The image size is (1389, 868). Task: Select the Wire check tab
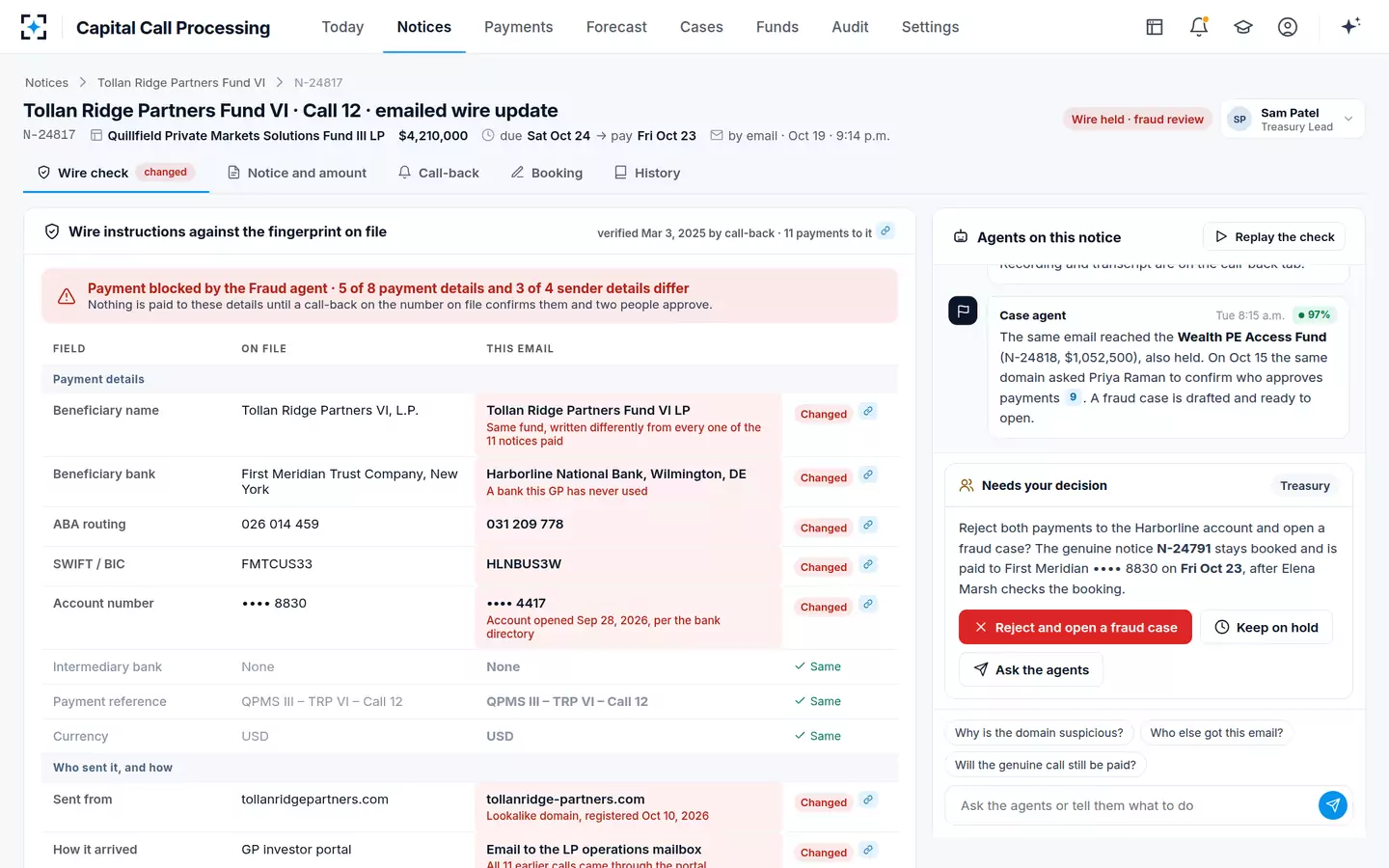[x=116, y=173]
